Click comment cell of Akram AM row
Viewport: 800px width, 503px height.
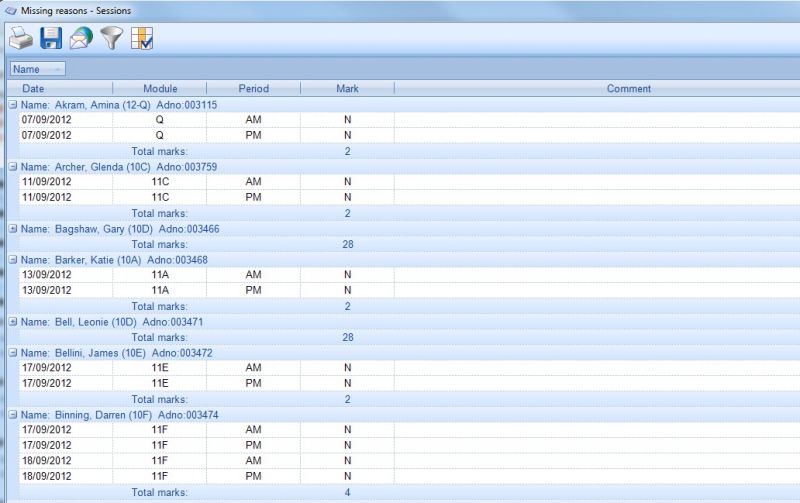[x=597, y=120]
